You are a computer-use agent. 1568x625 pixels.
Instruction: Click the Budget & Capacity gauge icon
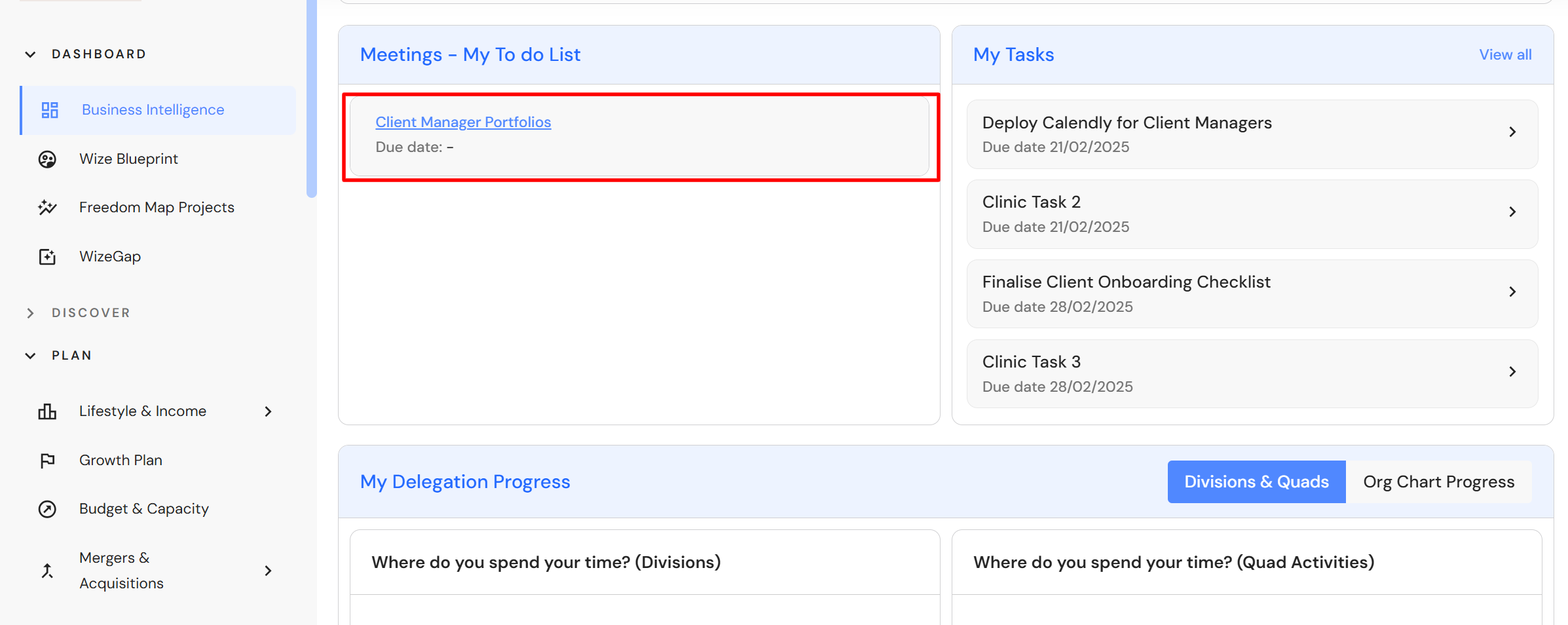click(47, 509)
